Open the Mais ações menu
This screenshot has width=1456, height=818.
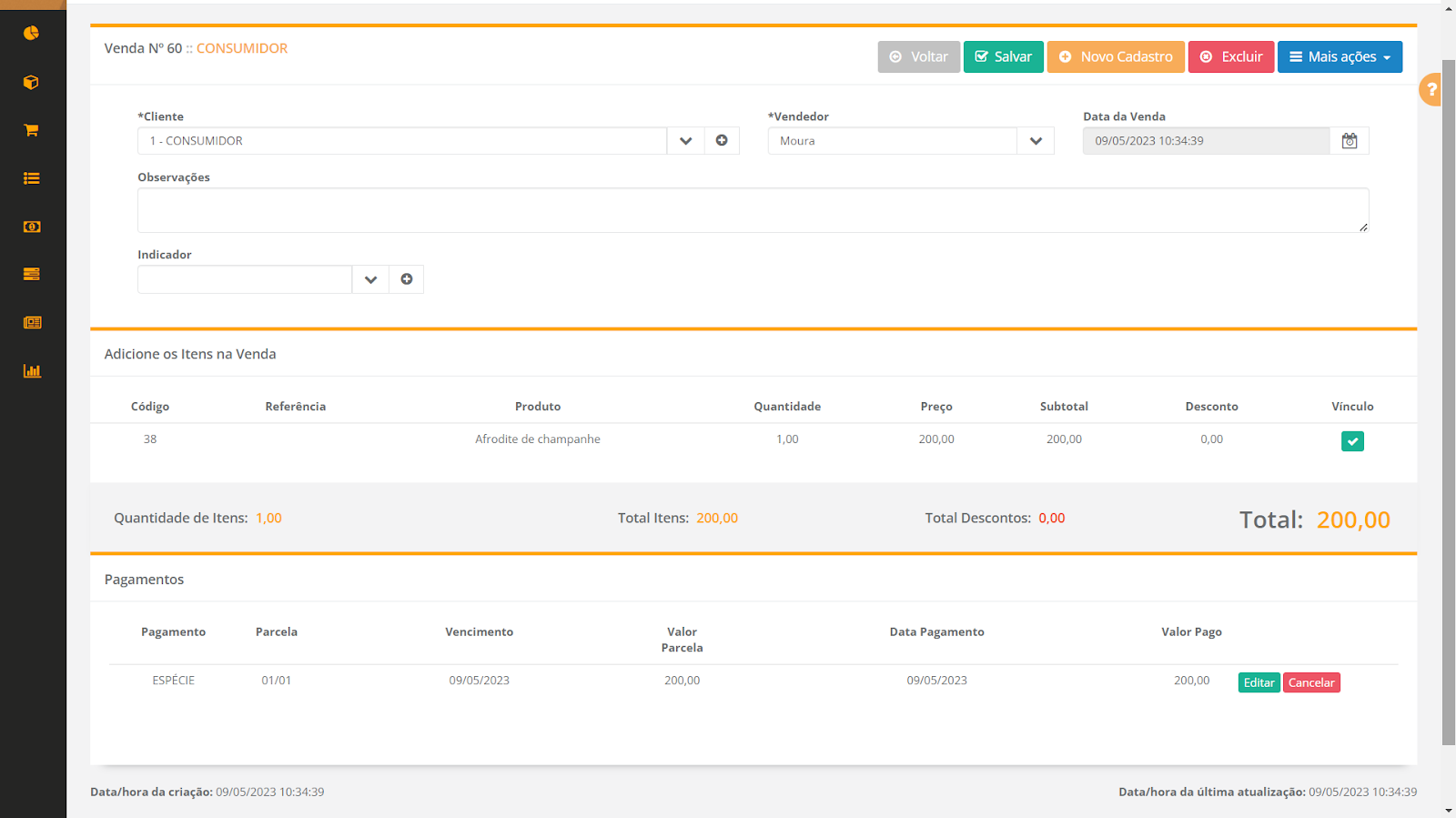click(x=1340, y=56)
